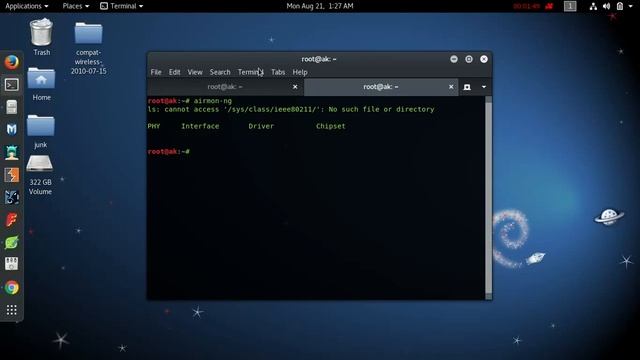Open the 322 GB Volume drive
Viewport: 640px width, 360px height.
[40, 175]
